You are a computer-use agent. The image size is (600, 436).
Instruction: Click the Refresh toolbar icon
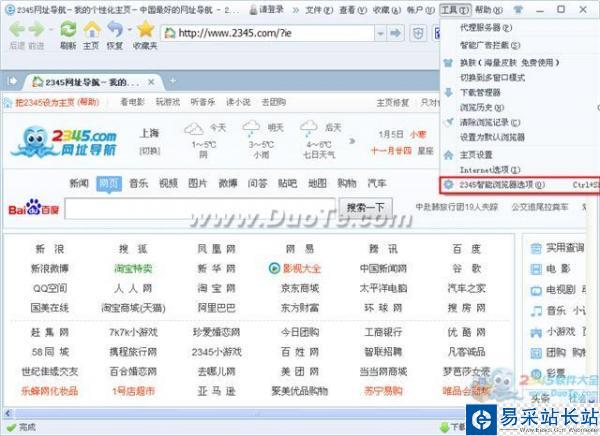(x=68, y=29)
